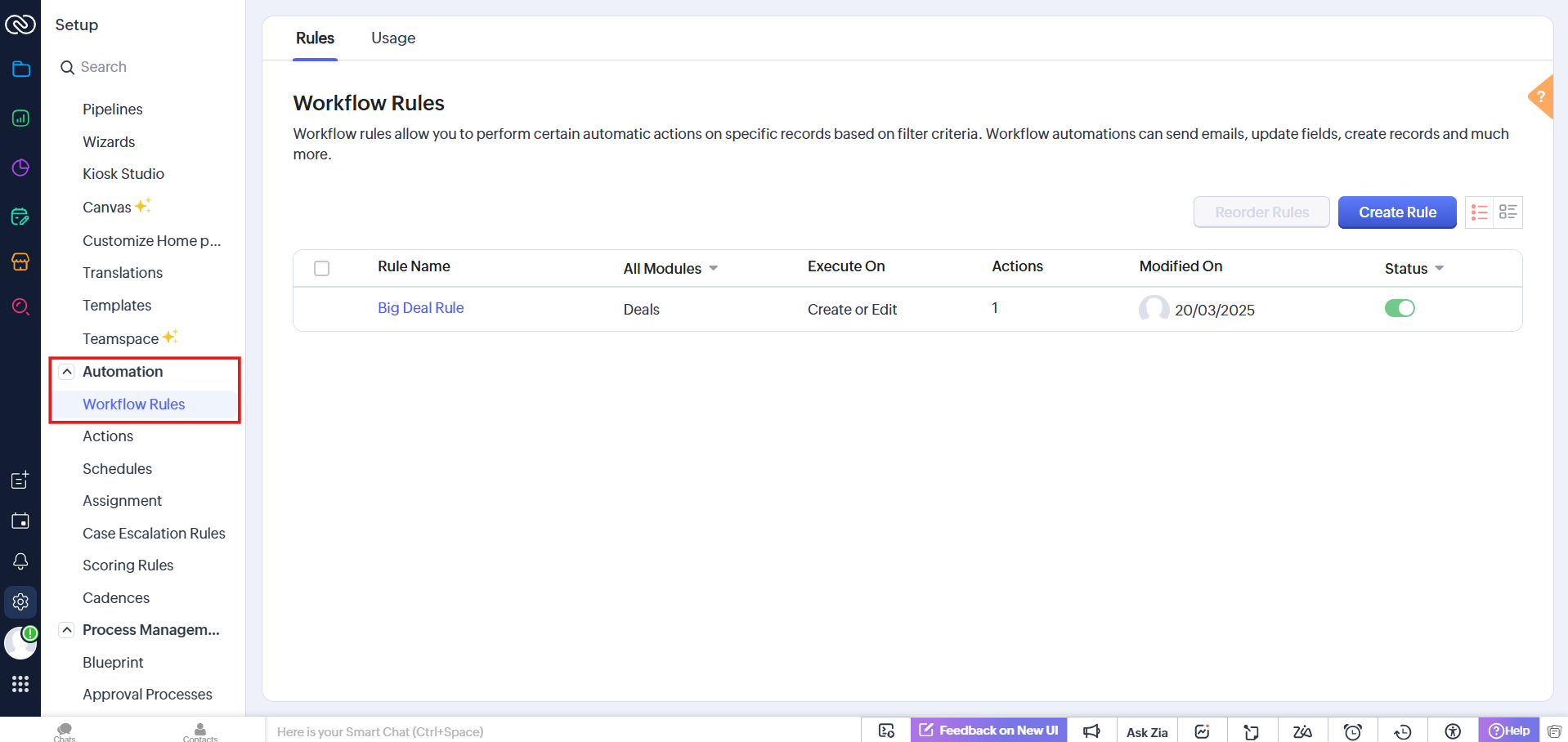Image resolution: width=1568 pixels, height=742 pixels.
Task: Click the Zia handwriting icon
Action: point(1302,731)
